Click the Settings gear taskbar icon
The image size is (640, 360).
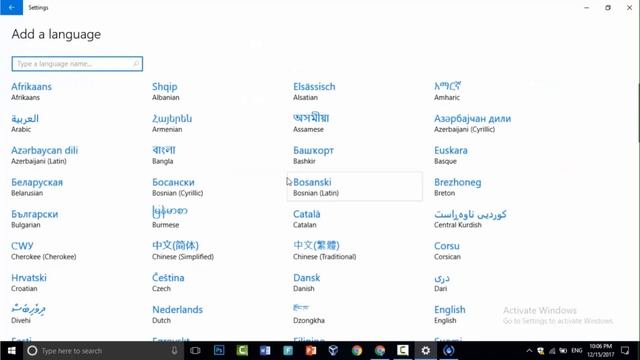pyautogui.click(x=425, y=350)
